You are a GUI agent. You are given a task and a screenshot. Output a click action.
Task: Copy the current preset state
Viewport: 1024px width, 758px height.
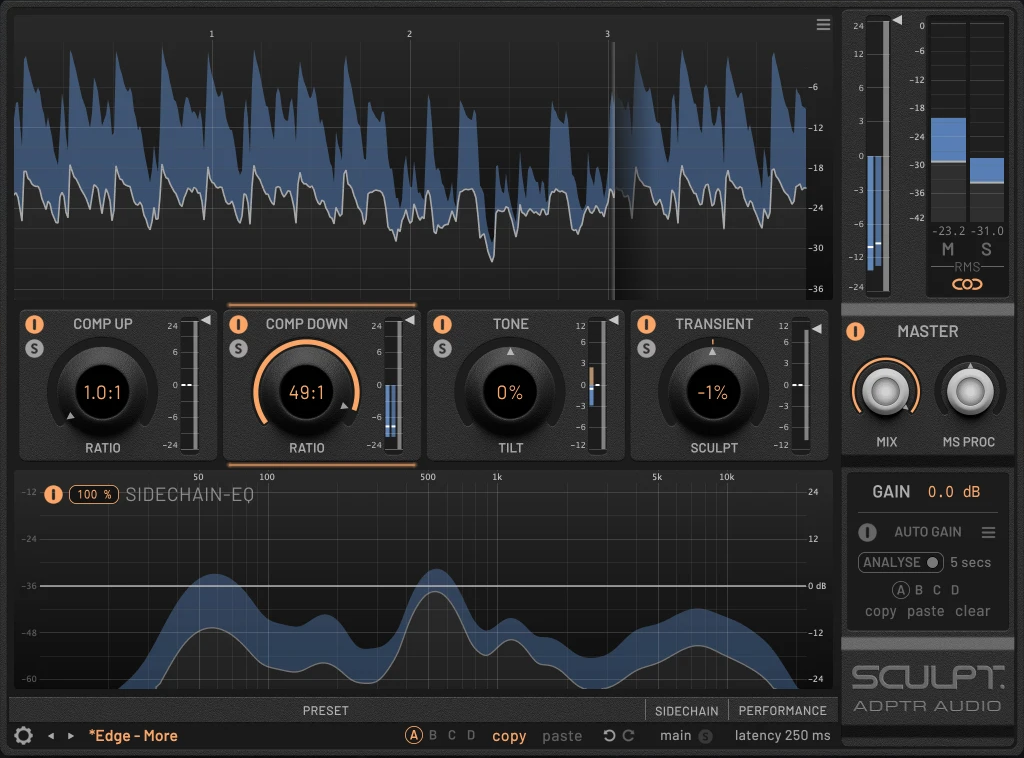[x=509, y=736]
